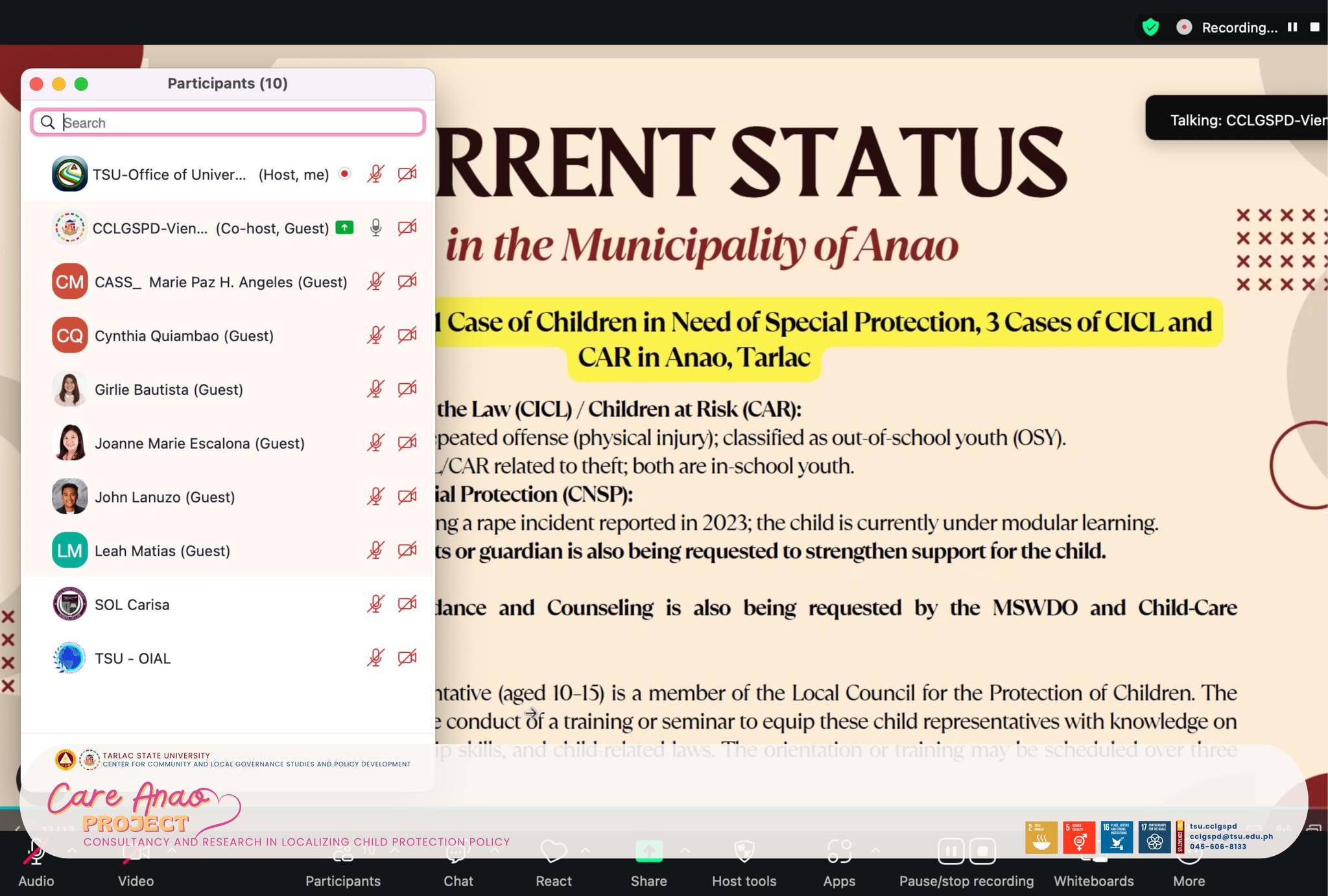This screenshot has height=896, width=1328.
Task: Click the Search field in Participants panel
Action: (228, 123)
